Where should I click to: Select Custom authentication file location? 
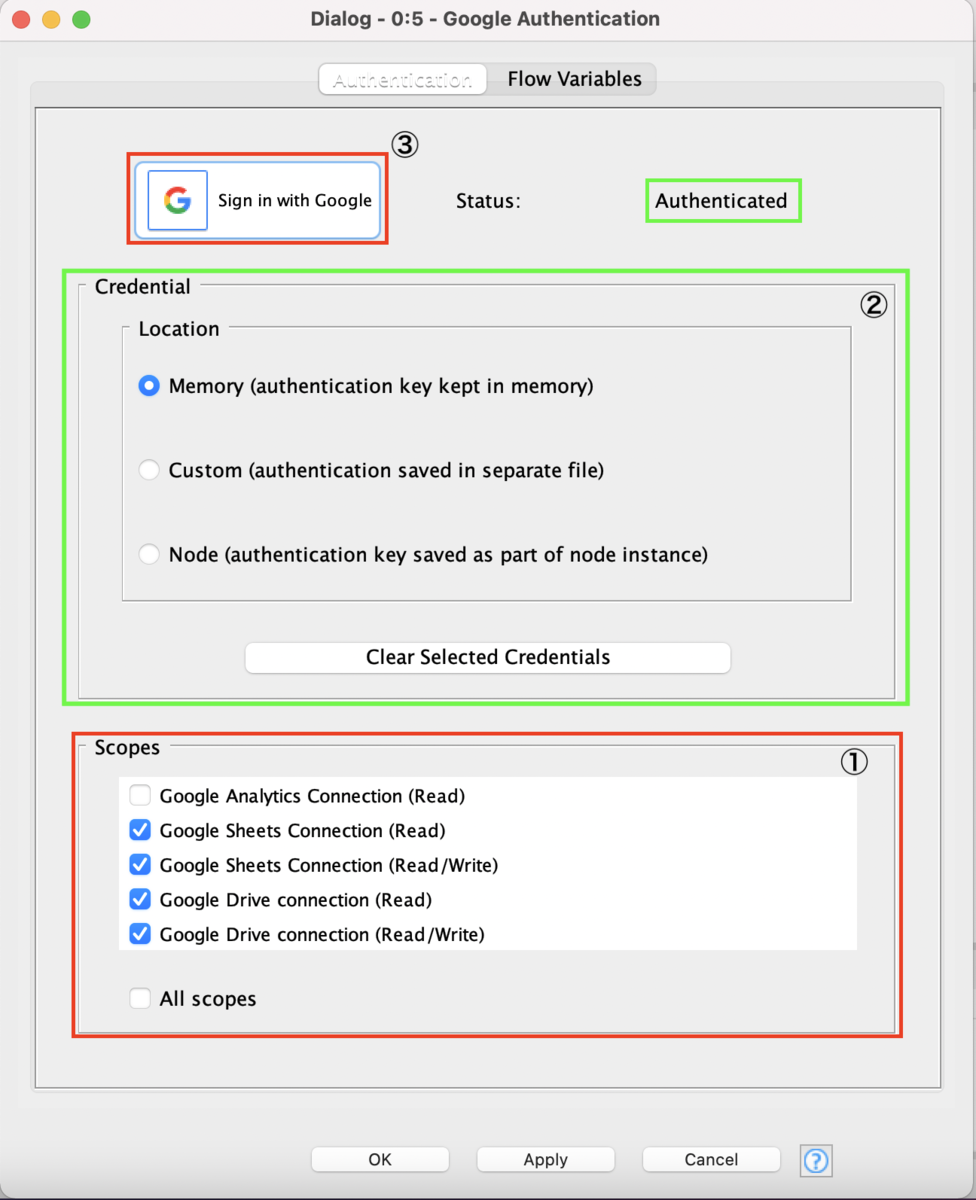tap(149, 470)
